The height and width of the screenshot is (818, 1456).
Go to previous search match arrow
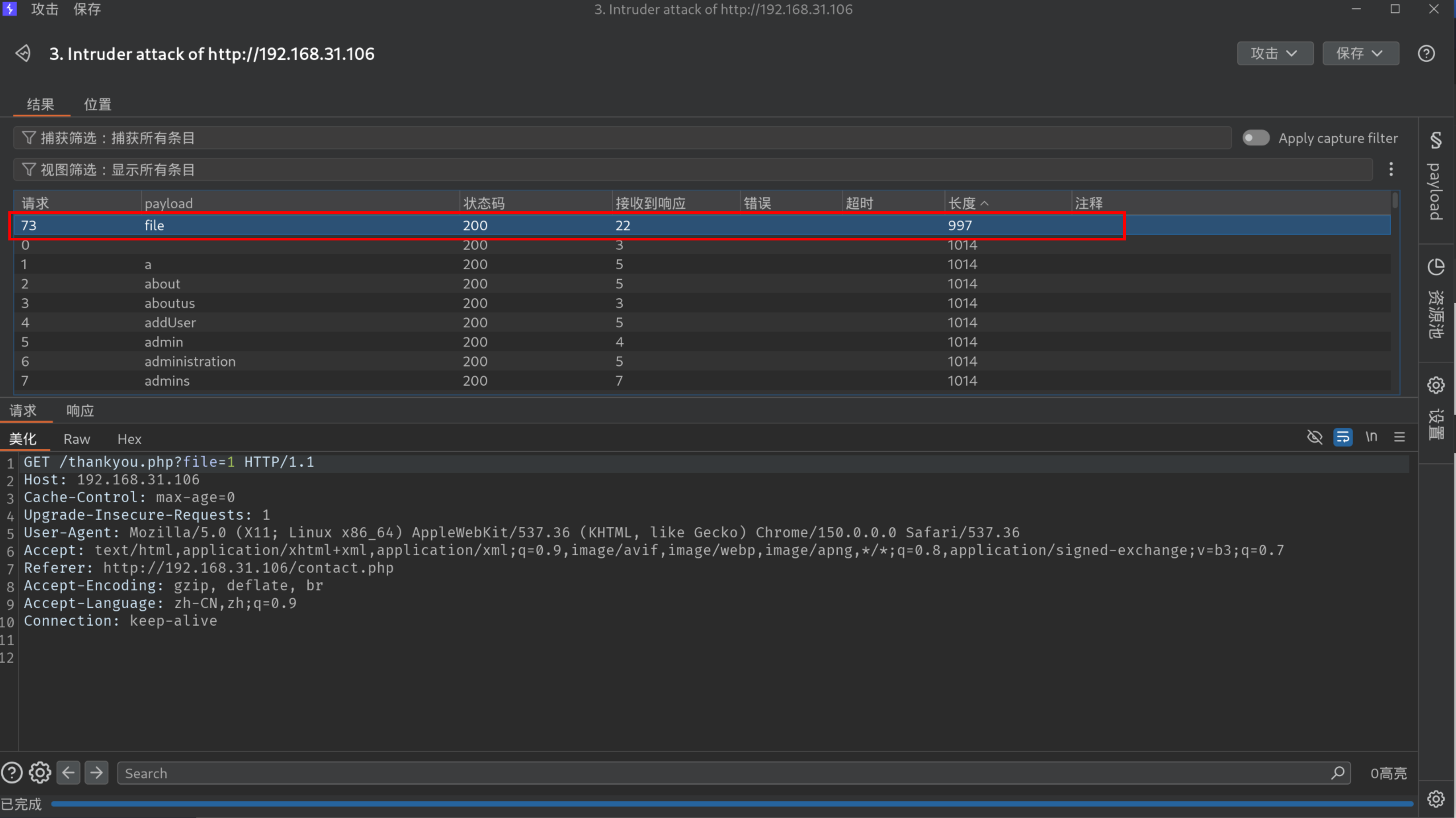click(x=68, y=773)
